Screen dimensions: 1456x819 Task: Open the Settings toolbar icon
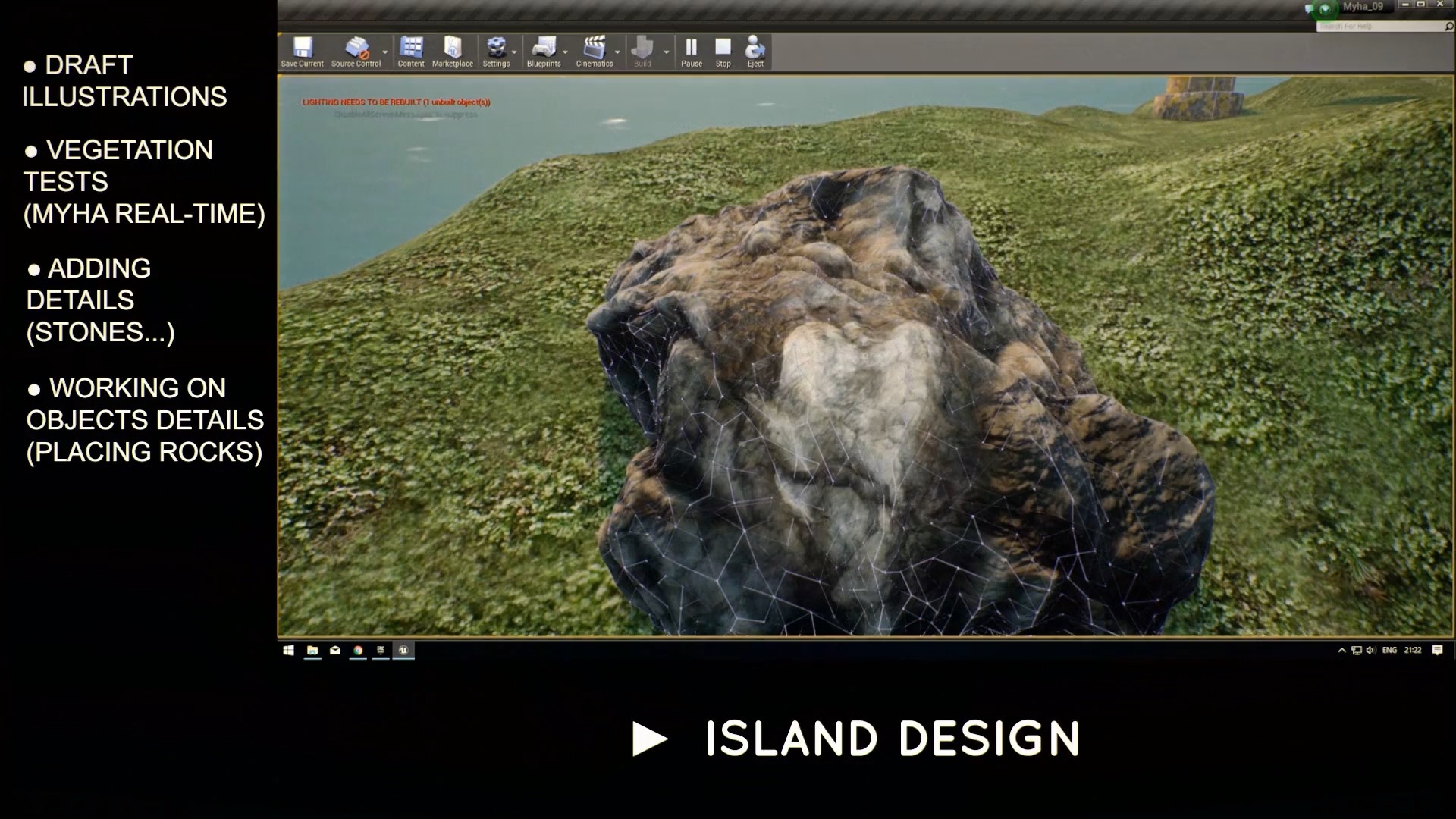coord(496,47)
